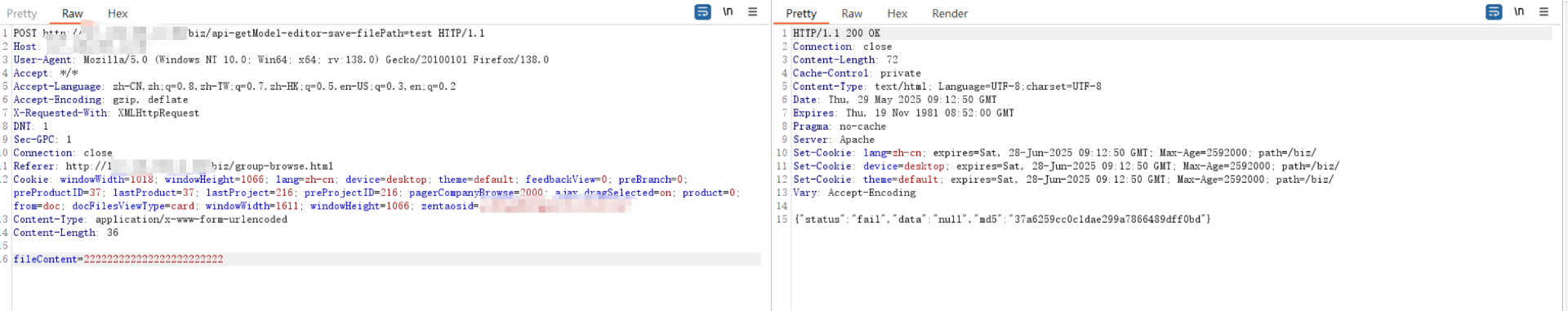Click response Content-Type: text/html line
Viewport: 1568px width, 311px height.
[x=947, y=87]
